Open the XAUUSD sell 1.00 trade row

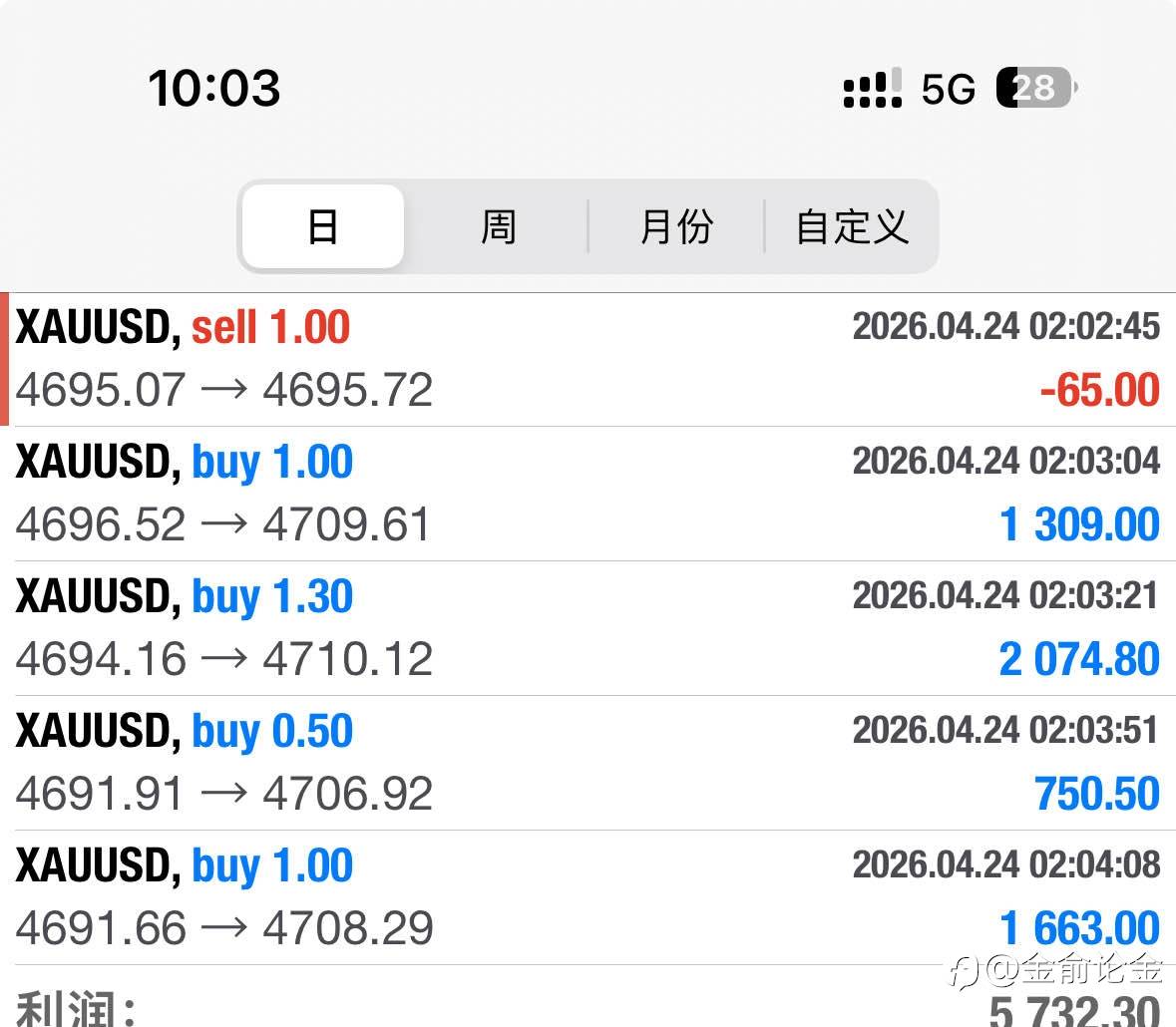[x=588, y=359]
